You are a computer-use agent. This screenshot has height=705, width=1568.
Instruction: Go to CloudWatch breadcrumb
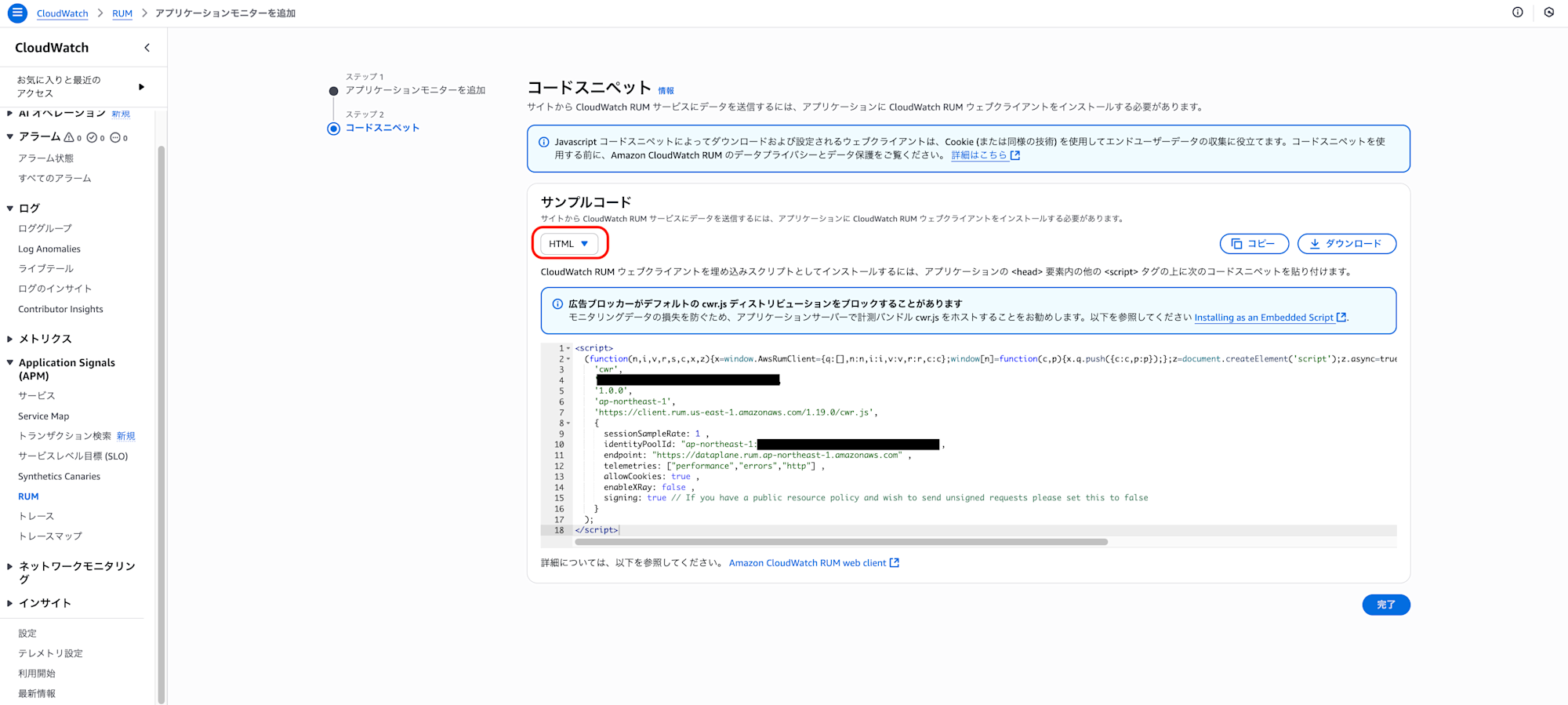[x=63, y=13]
